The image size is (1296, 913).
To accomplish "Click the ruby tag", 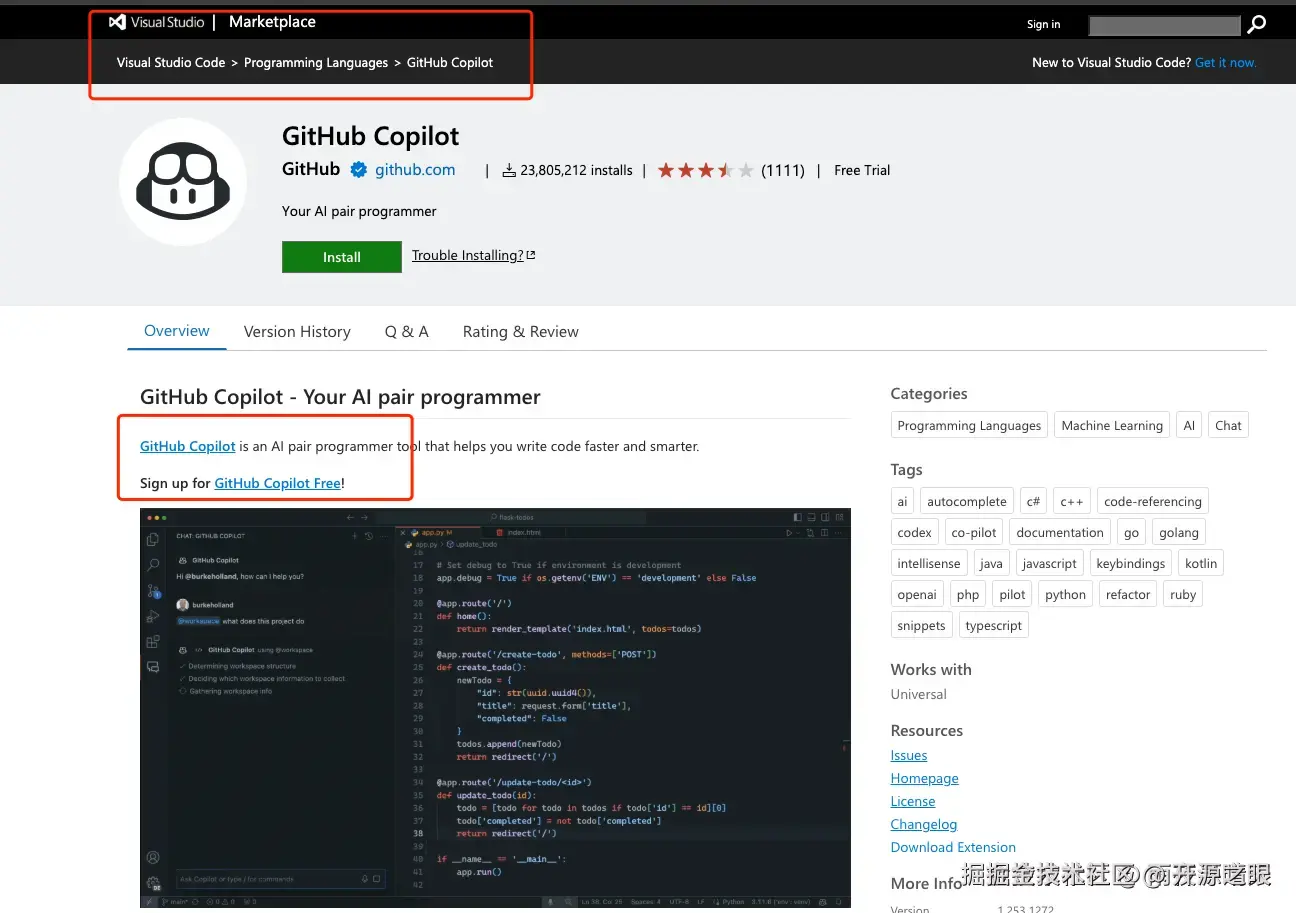I will (x=1183, y=594).
